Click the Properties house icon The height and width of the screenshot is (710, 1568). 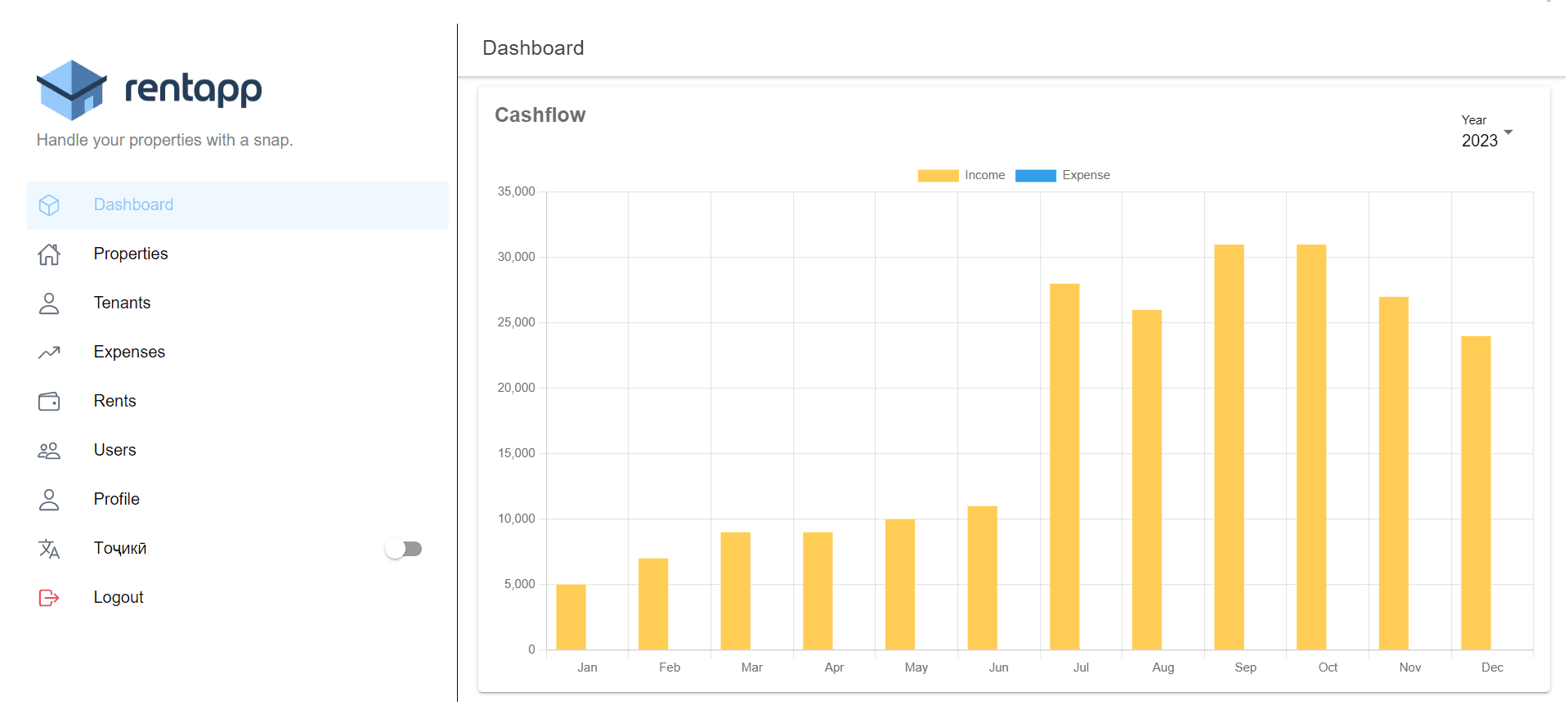click(x=49, y=254)
